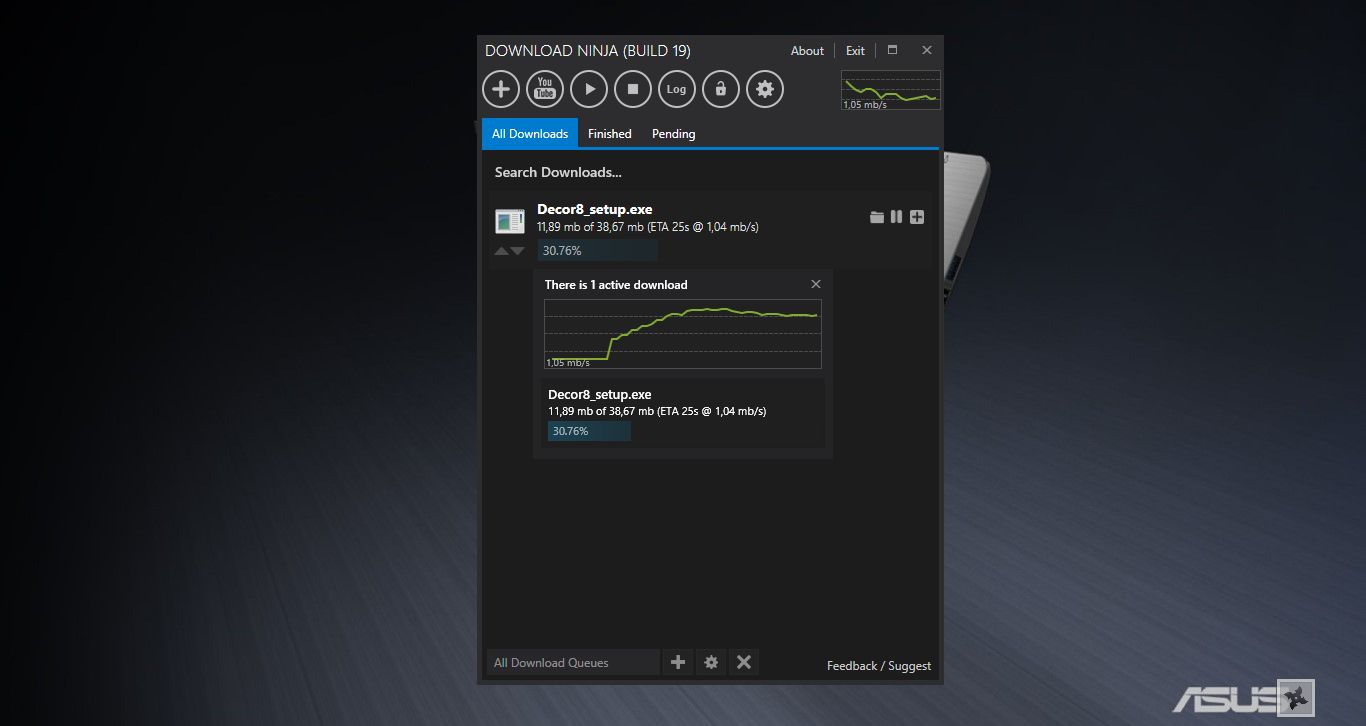The width and height of the screenshot is (1366, 726).
Task: Open the About page
Action: [x=807, y=51]
